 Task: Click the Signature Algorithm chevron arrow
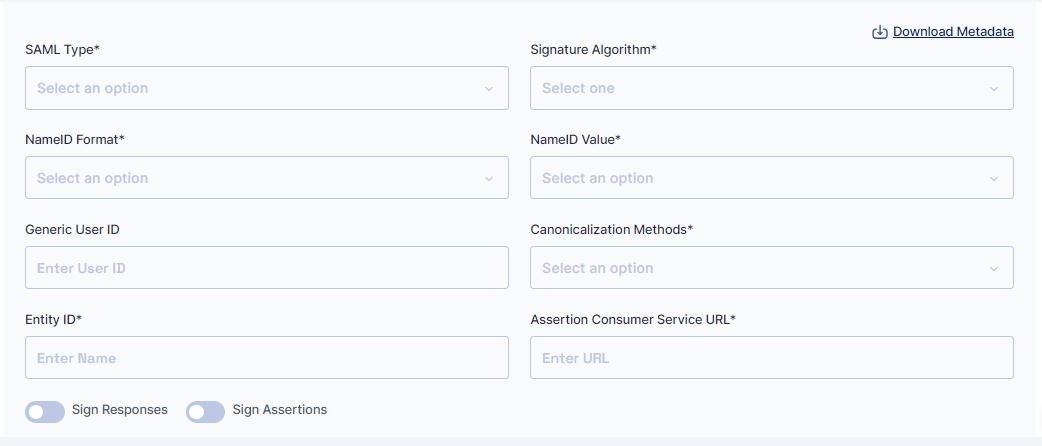click(993, 88)
